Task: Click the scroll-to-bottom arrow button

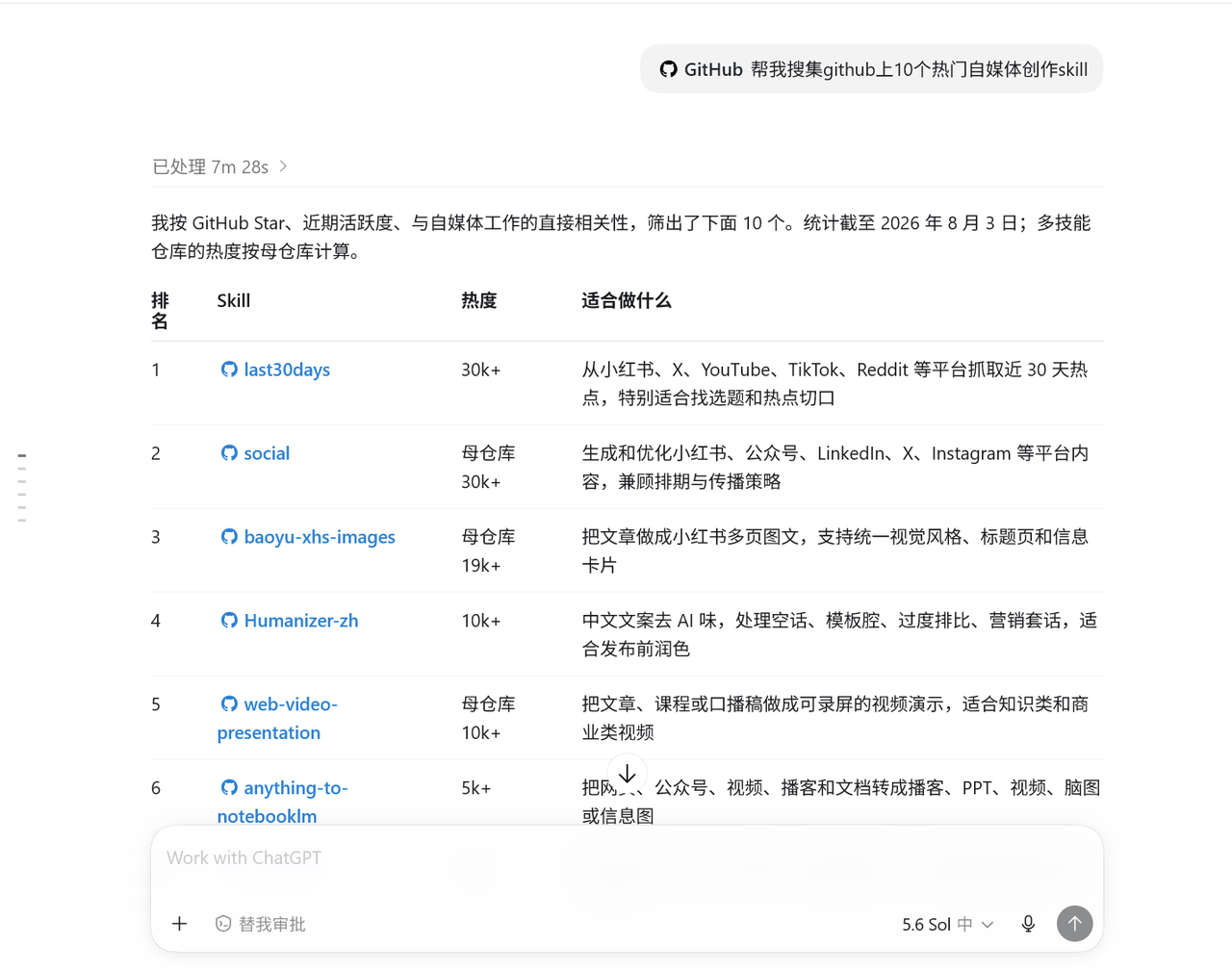Action: point(628,774)
